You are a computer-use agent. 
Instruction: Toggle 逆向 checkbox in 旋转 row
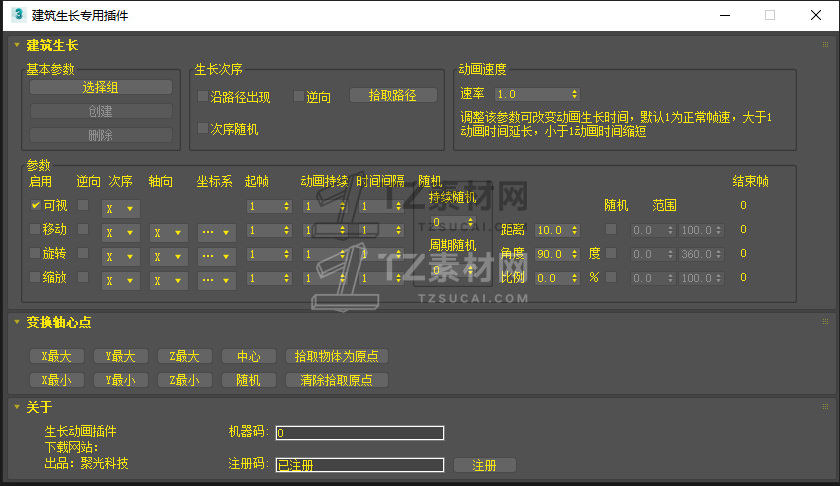83,253
